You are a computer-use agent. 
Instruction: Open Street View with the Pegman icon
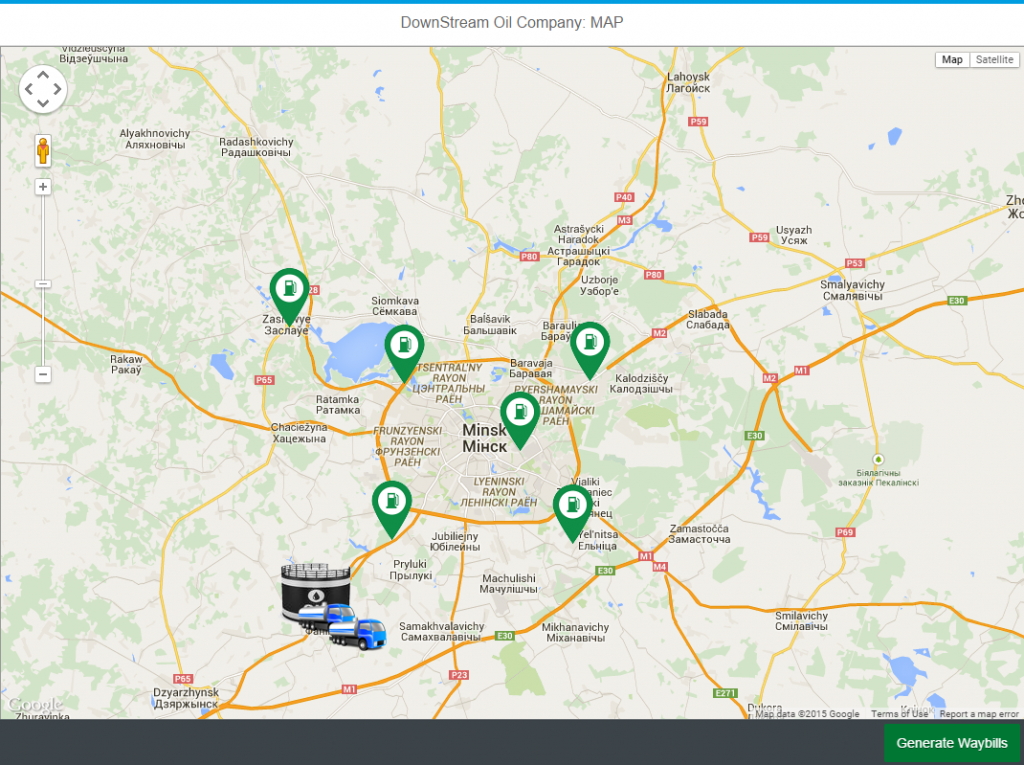[x=43, y=151]
